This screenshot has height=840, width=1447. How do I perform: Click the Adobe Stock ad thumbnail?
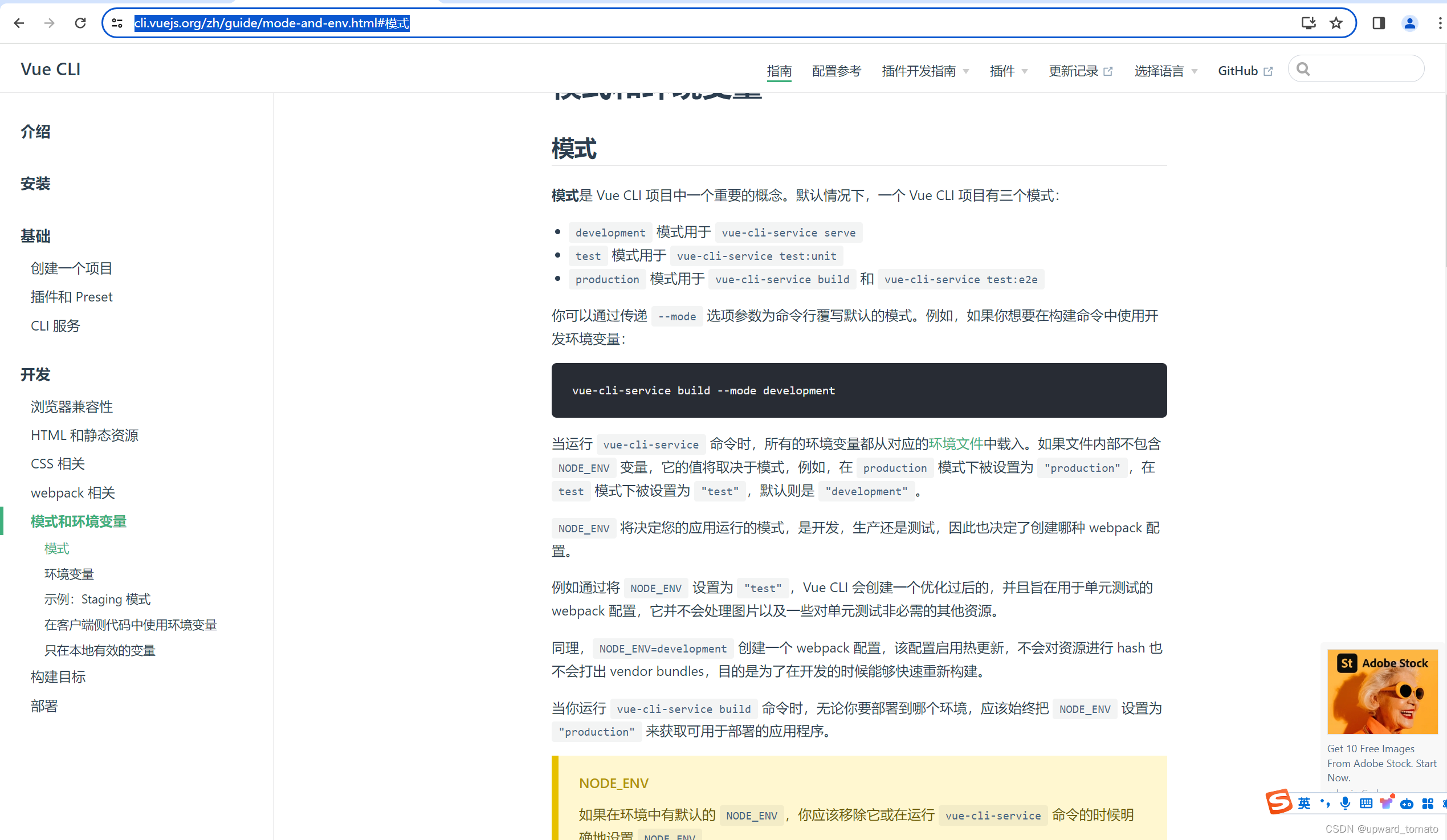point(1381,691)
